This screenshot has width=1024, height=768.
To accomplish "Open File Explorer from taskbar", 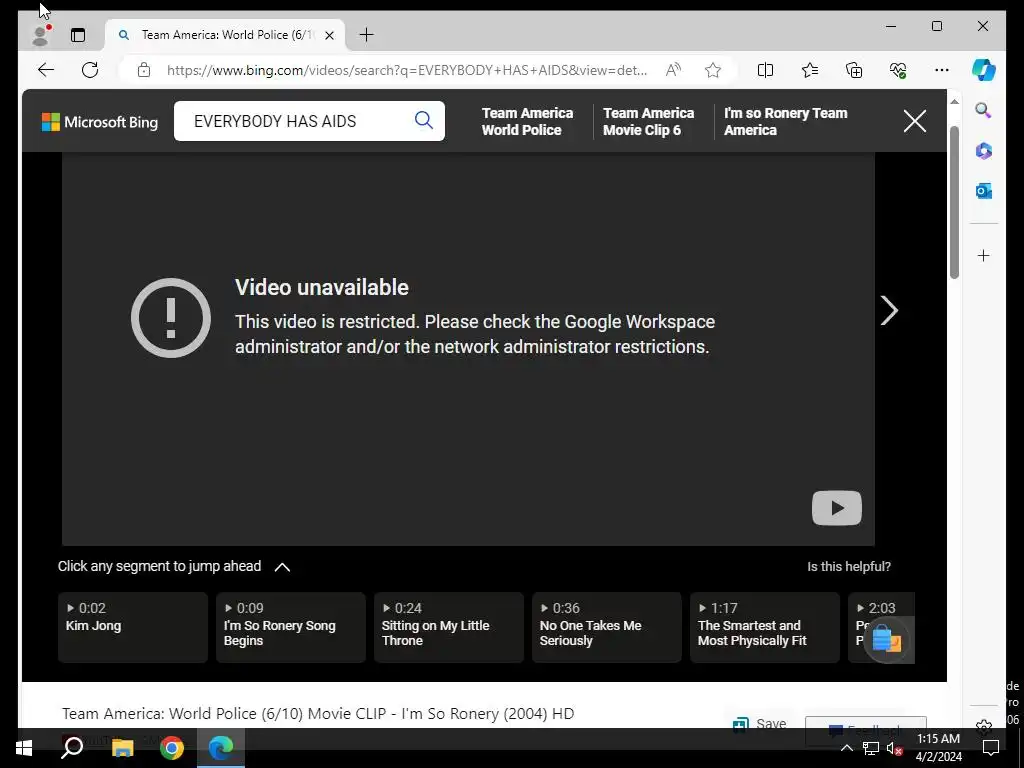I will click(x=122, y=748).
